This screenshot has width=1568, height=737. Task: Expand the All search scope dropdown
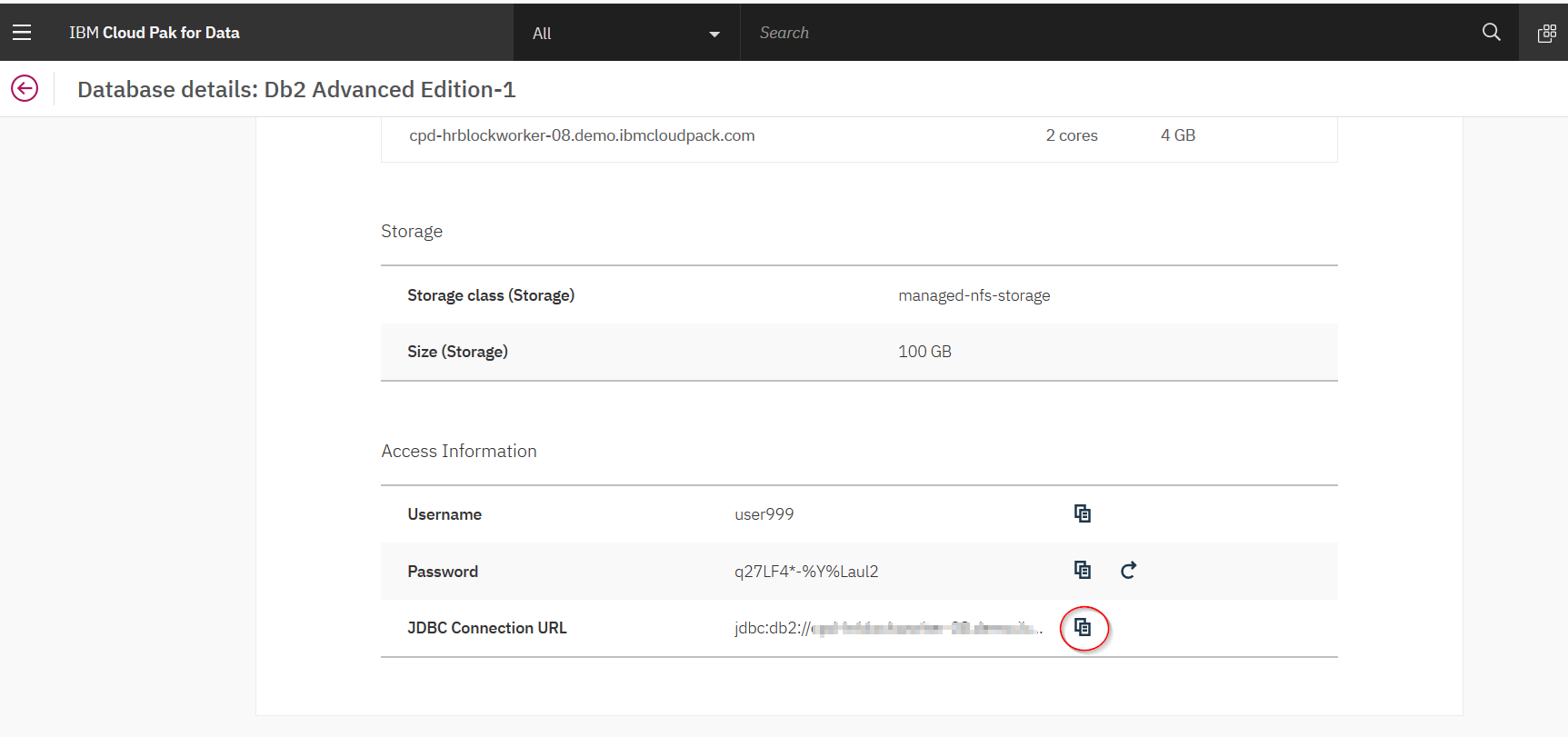(627, 34)
